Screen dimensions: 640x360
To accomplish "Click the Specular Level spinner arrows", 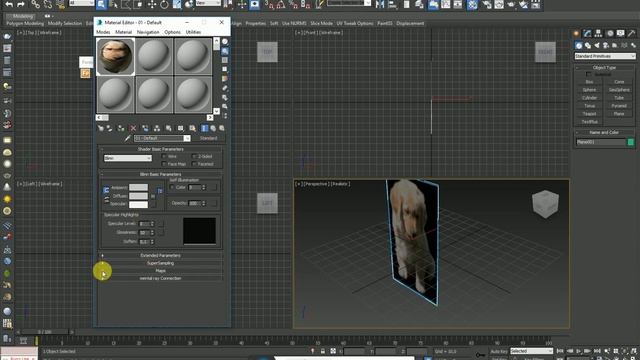I will coord(153,224).
